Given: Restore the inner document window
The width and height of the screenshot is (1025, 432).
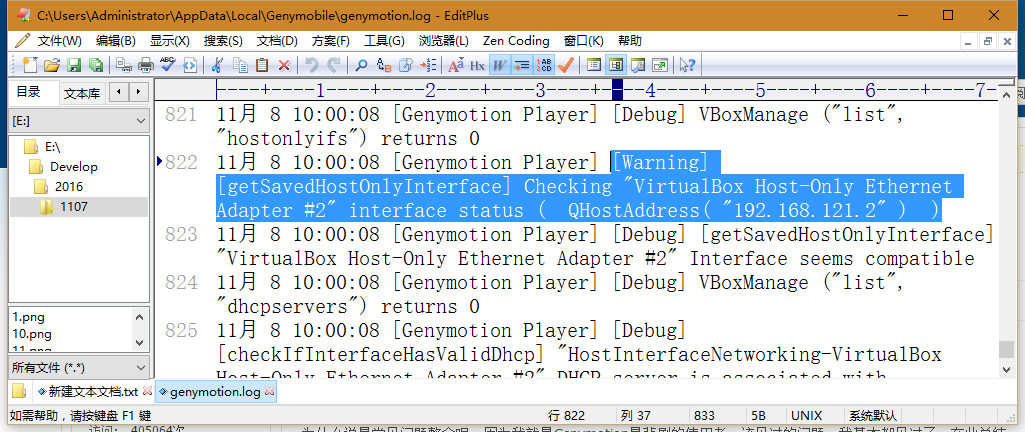Looking at the screenshot, I should (x=988, y=41).
